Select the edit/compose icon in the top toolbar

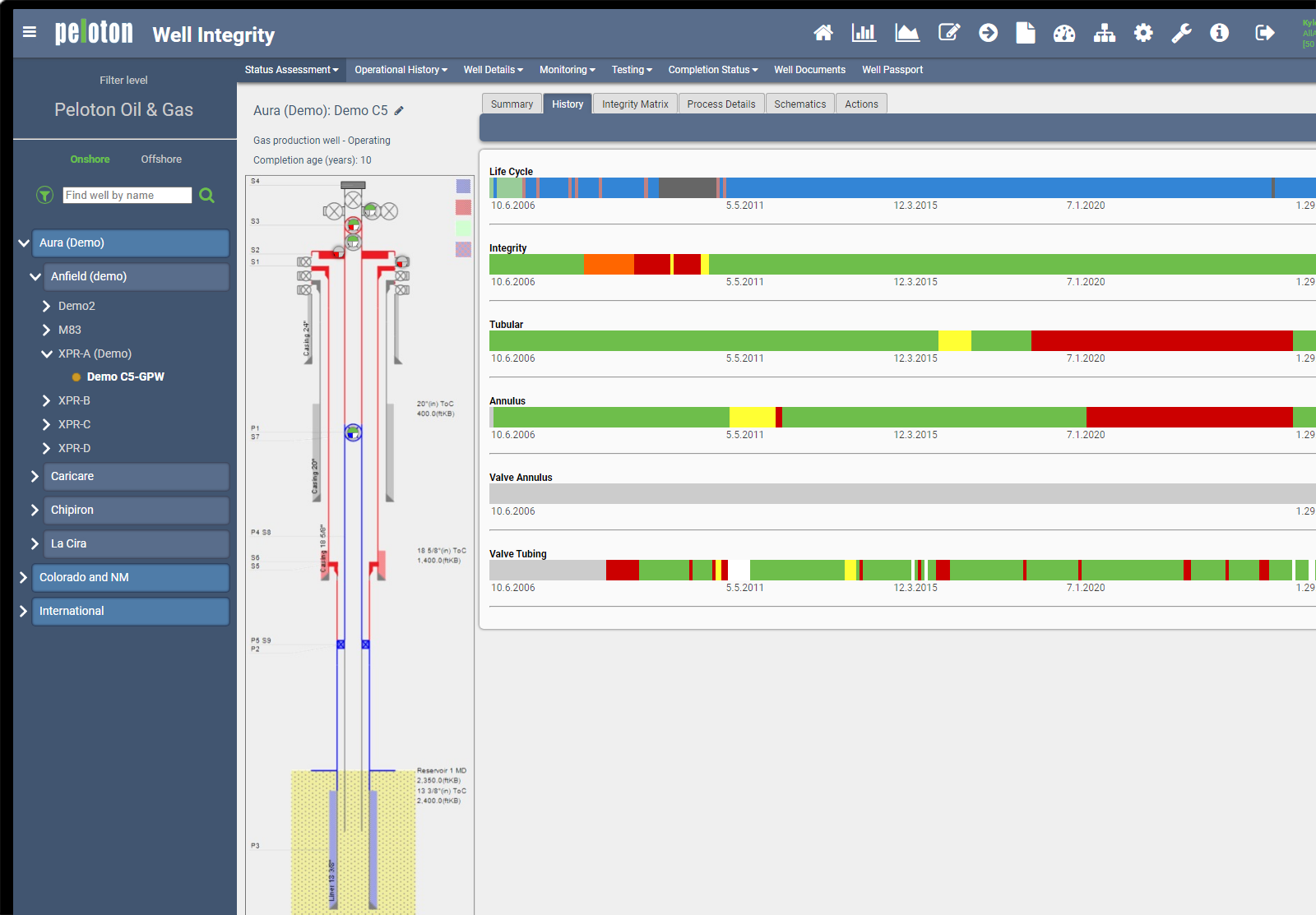tap(949, 33)
